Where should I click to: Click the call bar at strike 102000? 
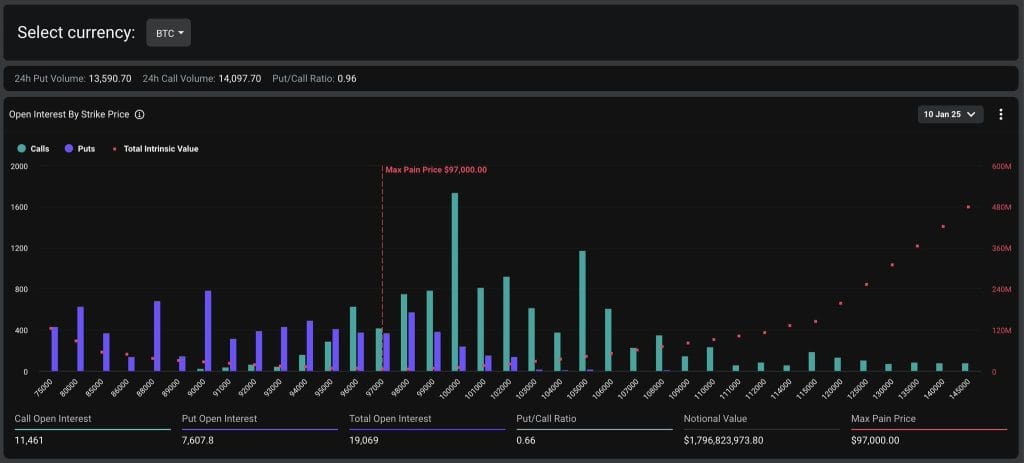point(506,324)
